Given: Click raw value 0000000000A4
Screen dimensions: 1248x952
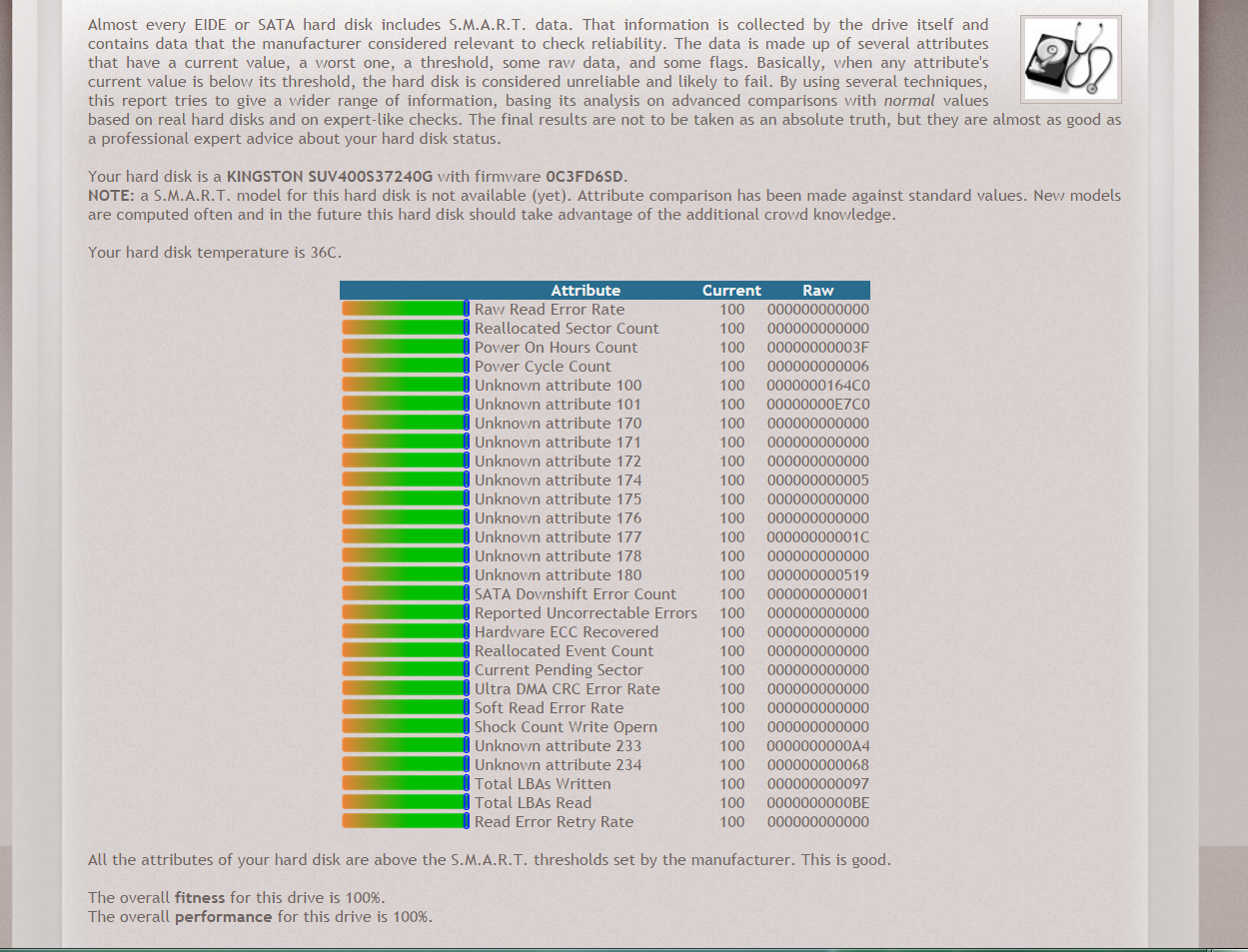Looking at the screenshot, I should 817,746.
